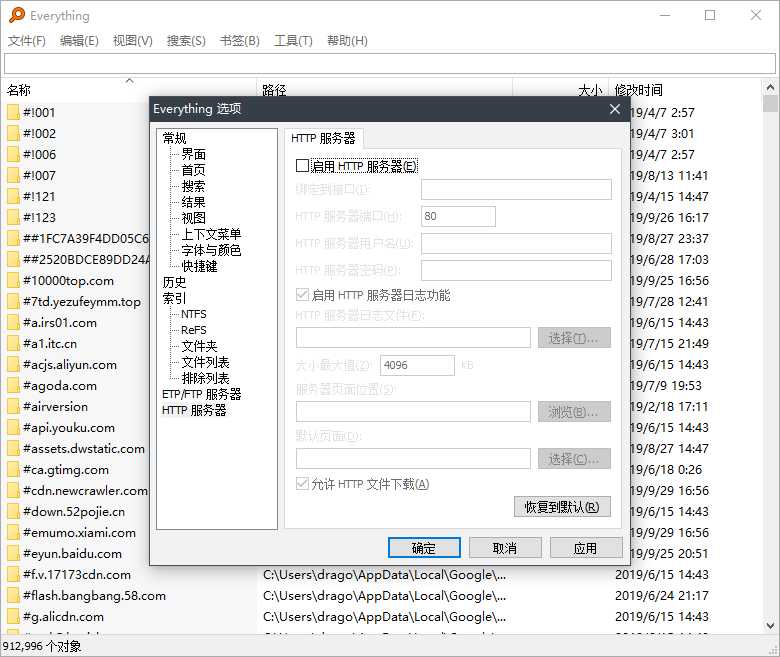This screenshot has width=780, height=657.
Task: Click folder icon next to #!121
Action: tap(13, 196)
